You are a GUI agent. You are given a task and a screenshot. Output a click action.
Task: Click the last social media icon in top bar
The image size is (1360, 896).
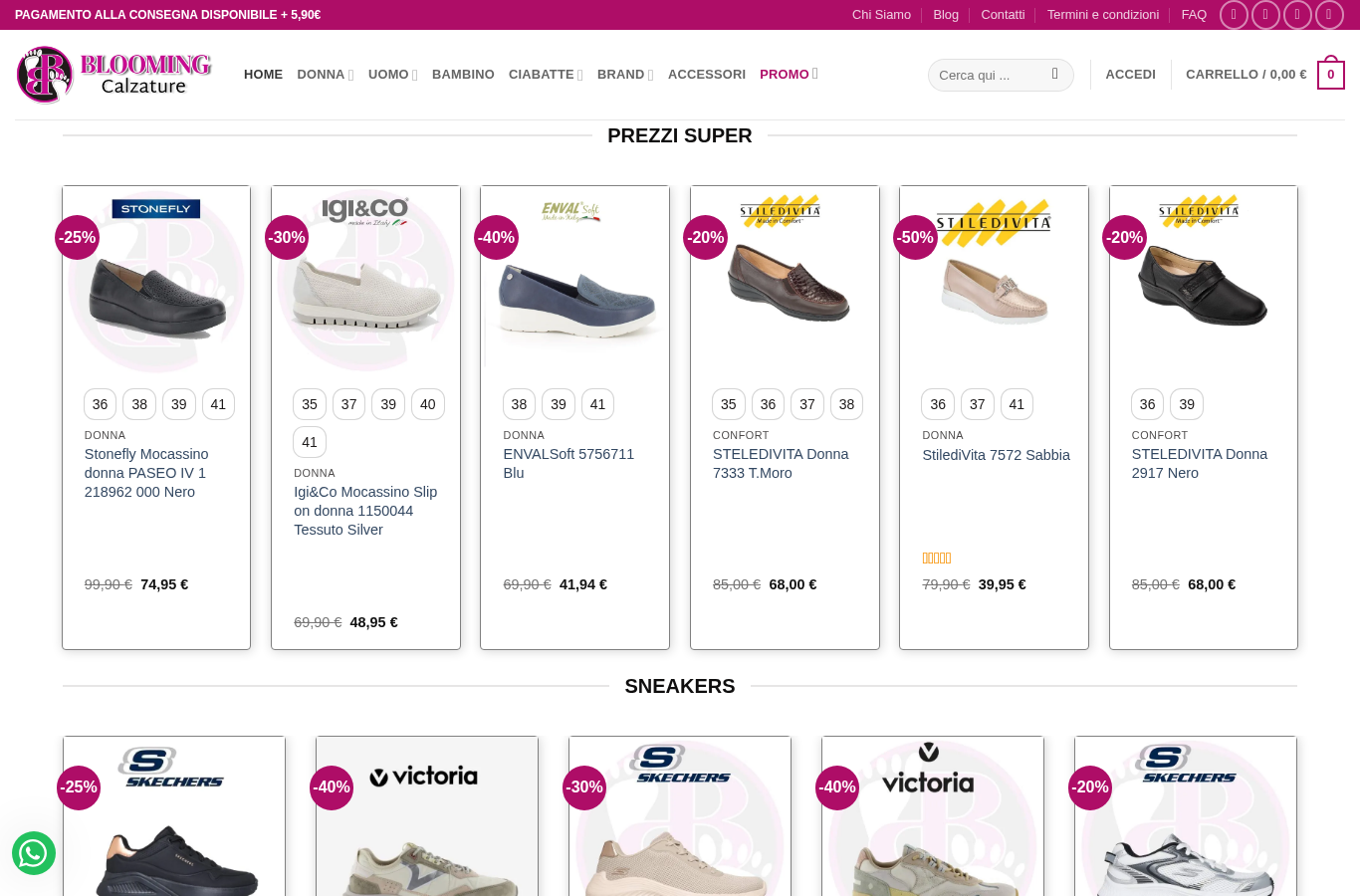point(1329,15)
